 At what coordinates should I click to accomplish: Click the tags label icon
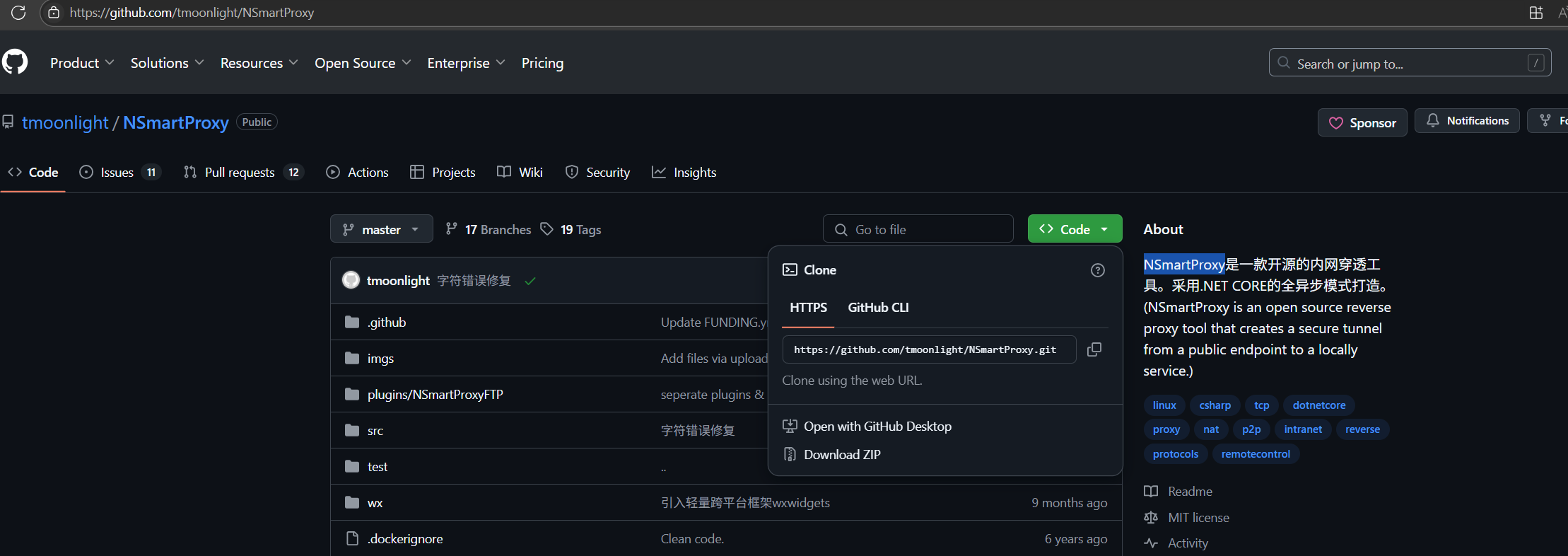click(546, 228)
